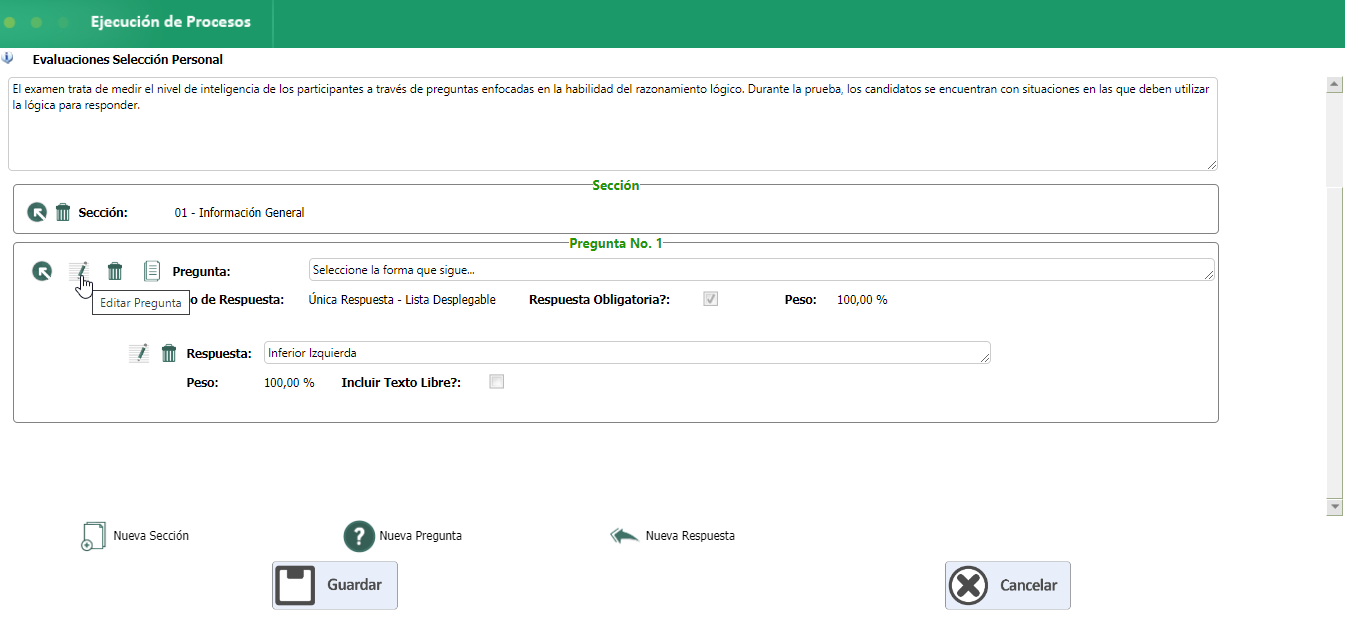Click the Ejecución de Procesos title tab
Image resolution: width=1345 pixels, height=641 pixels.
coord(171,21)
